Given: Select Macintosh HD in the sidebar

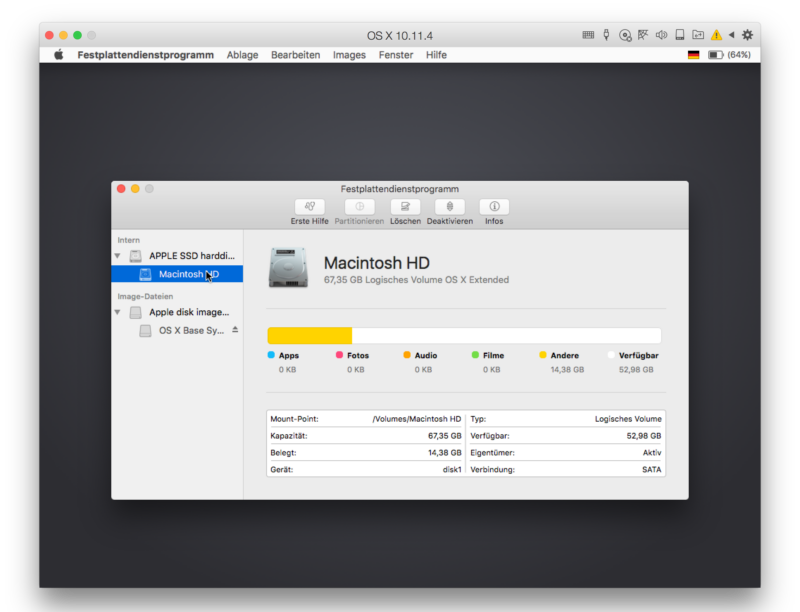Looking at the screenshot, I should 177,274.
